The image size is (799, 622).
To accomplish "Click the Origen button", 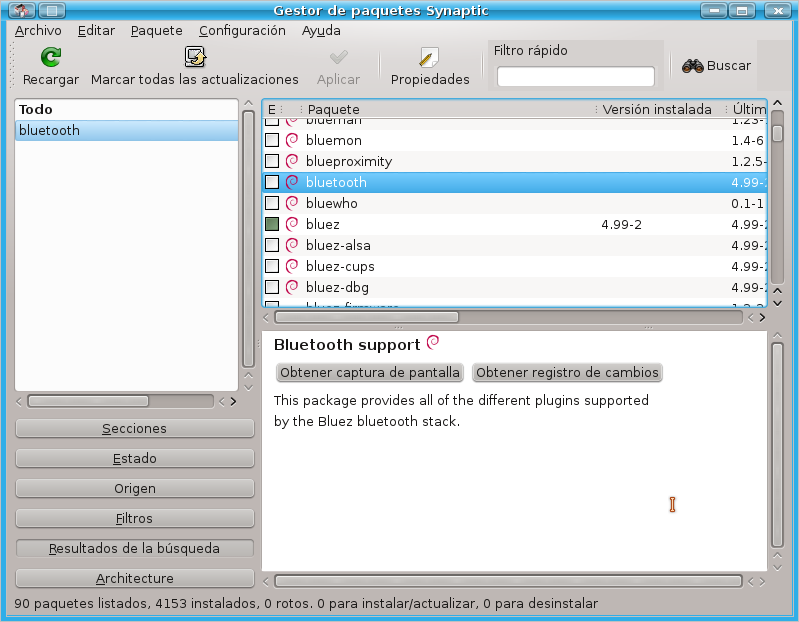I will coord(135,489).
